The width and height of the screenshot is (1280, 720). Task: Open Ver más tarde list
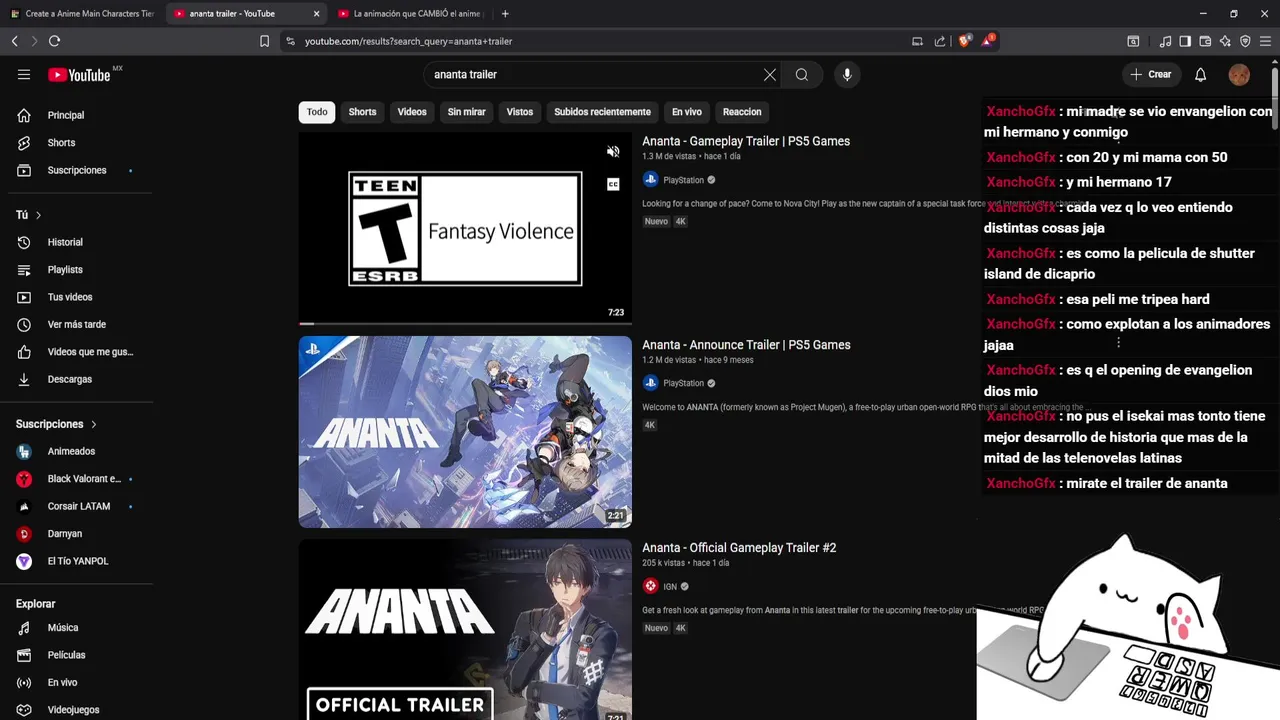76,325
